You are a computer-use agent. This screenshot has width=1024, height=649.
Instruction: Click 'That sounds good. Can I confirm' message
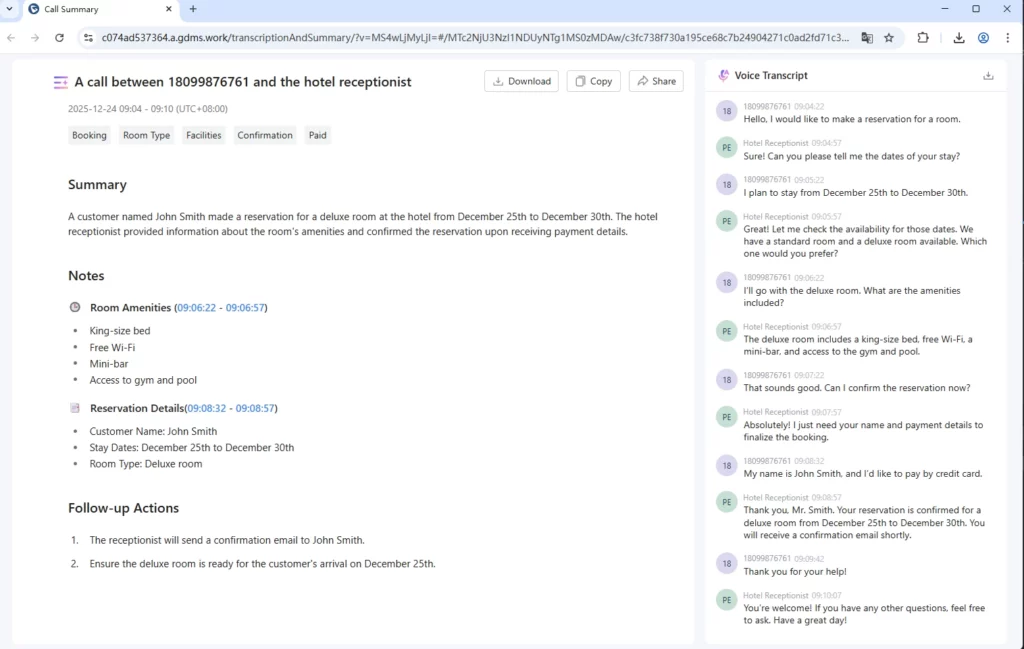pyautogui.click(x=857, y=388)
